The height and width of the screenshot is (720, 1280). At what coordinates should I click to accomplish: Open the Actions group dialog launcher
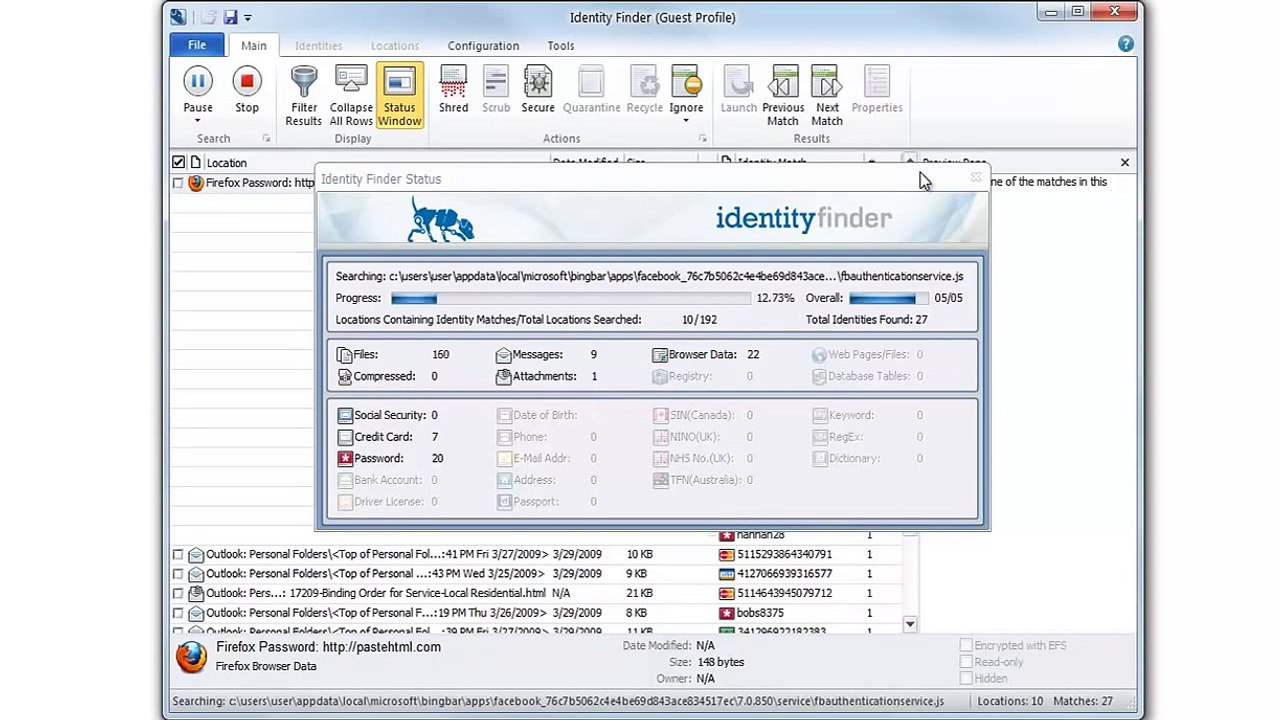[x=702, y=139]
